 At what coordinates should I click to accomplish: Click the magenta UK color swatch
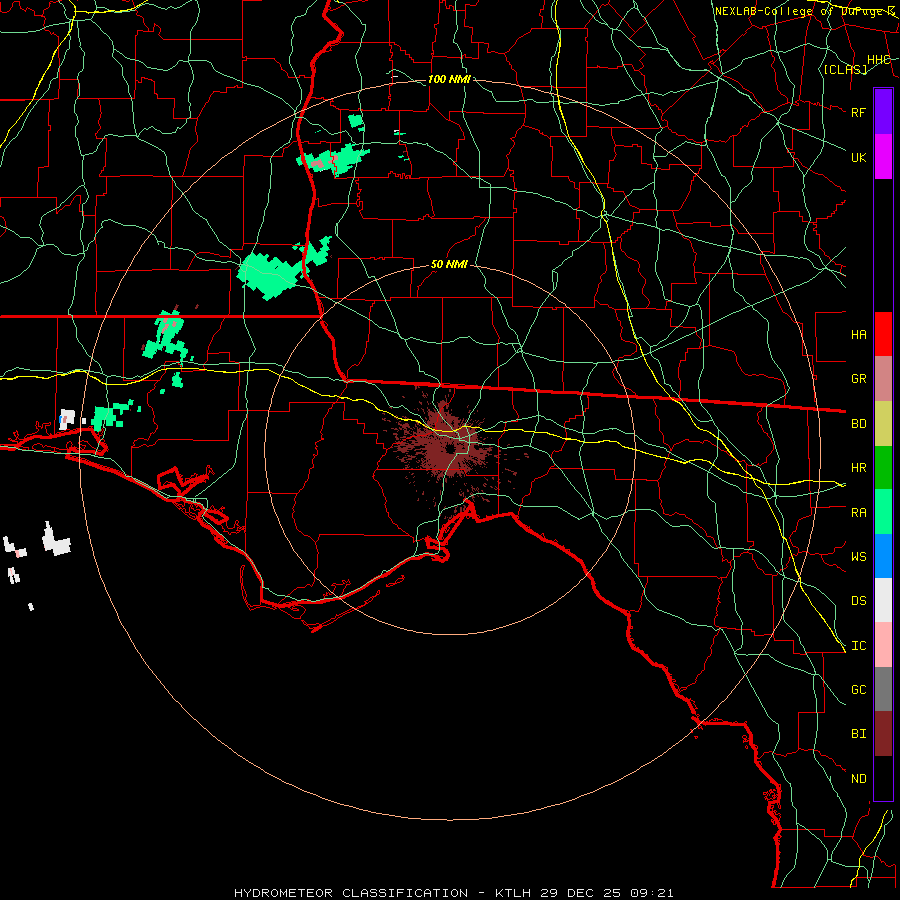[883, 157]
